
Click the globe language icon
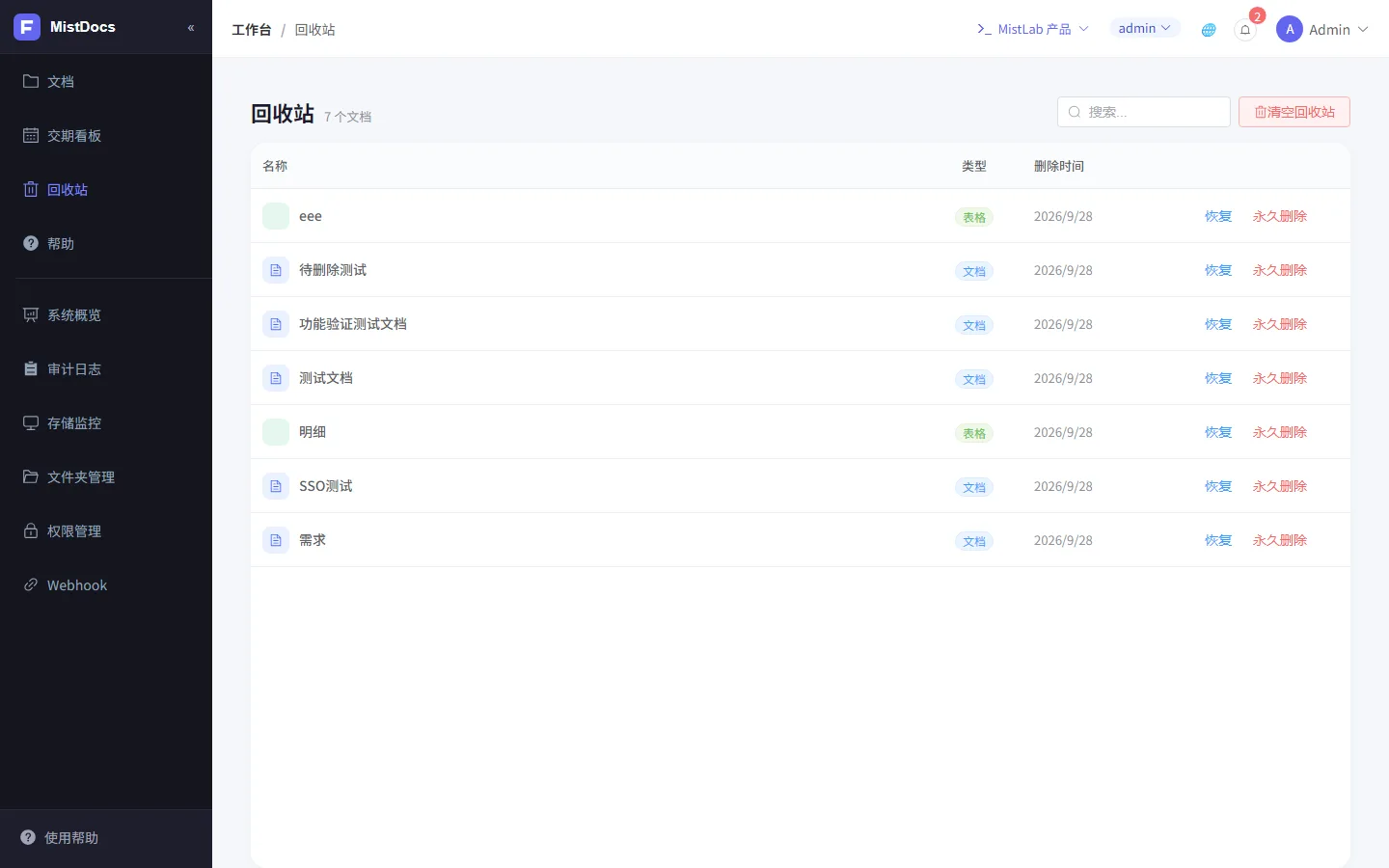point(1209,30)
